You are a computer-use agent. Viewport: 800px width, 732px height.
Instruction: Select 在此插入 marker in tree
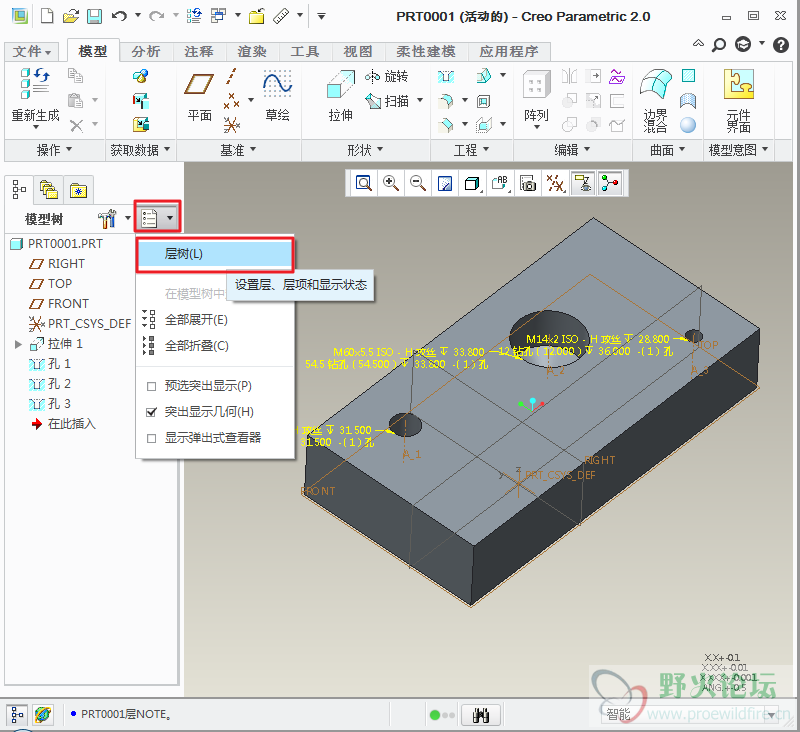(64, 424)
